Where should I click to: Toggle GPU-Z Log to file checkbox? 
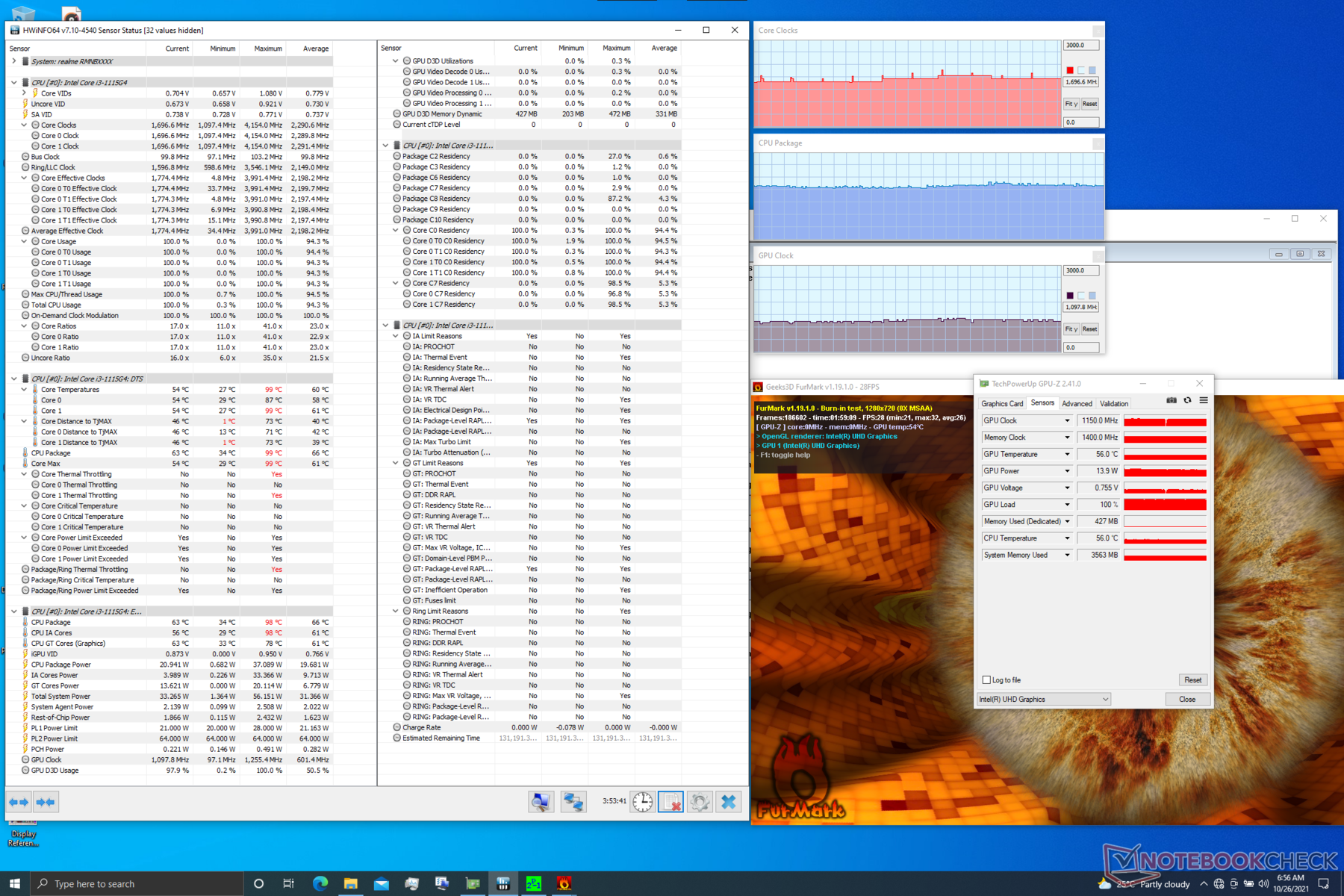point(986,680)
